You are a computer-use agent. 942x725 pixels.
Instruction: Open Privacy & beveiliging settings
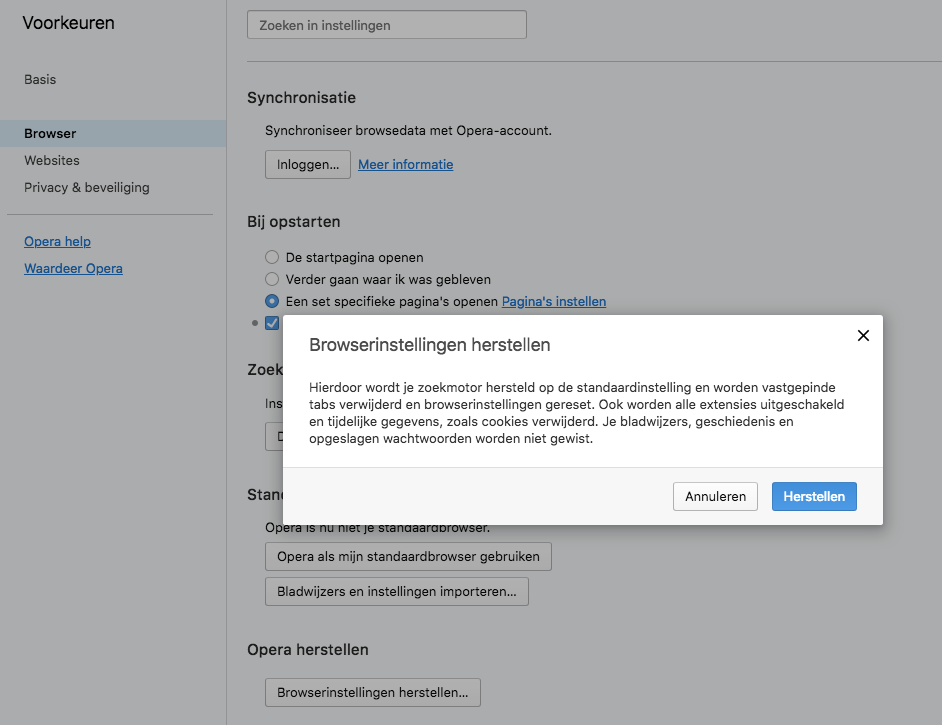87,187
